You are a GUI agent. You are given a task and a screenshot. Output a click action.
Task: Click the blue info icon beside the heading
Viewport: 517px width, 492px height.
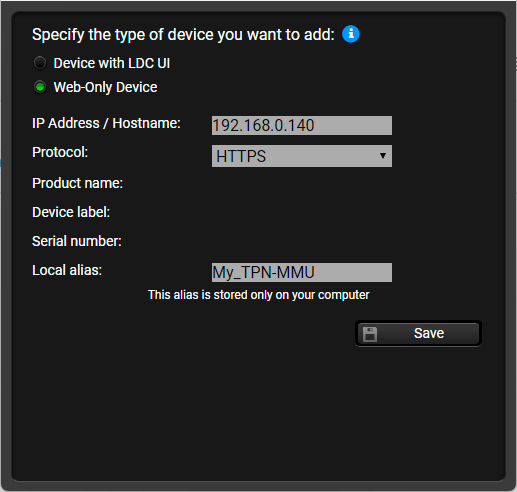click(351, 34)
